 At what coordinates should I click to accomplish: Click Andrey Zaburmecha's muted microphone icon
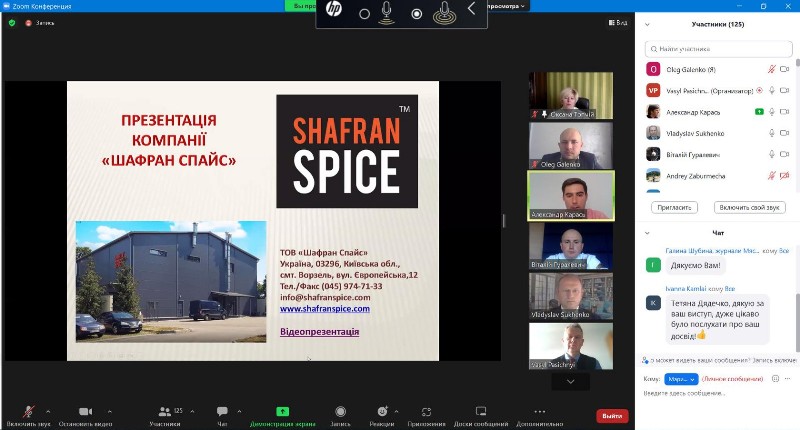[772, 175]
